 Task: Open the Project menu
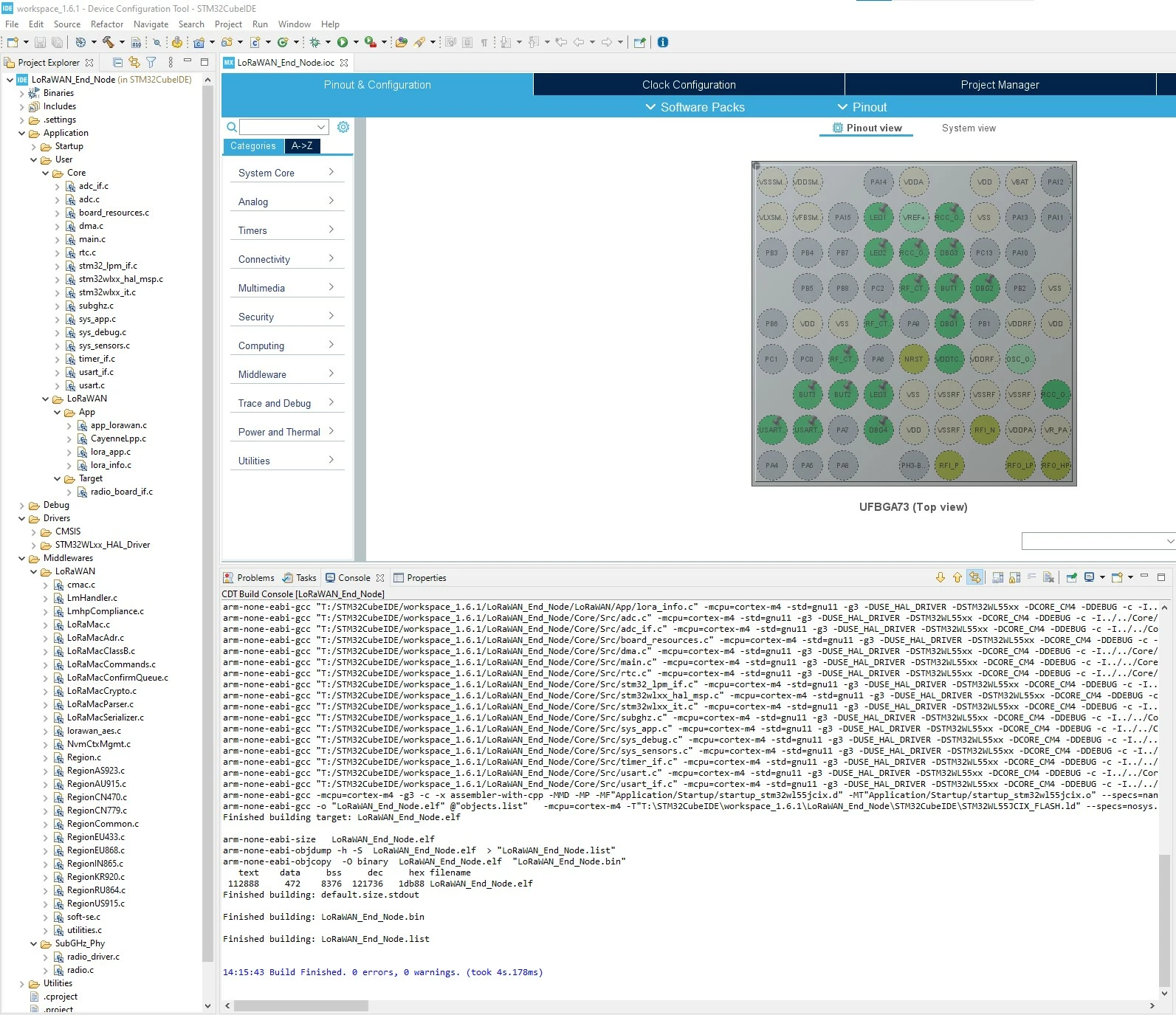pyautogui.click(x=228, y=24)
